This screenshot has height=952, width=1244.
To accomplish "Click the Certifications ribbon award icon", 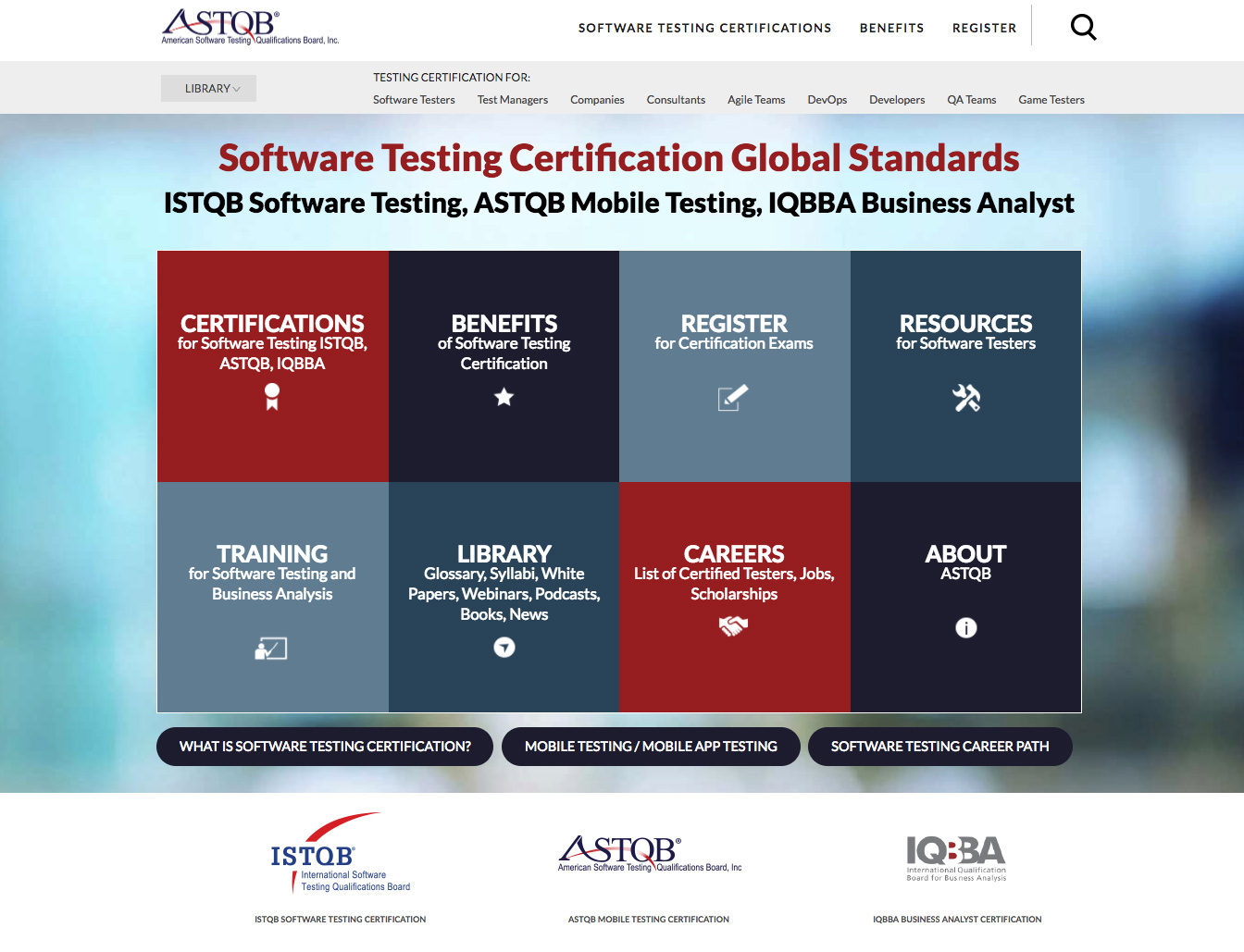I will pyautogui.click(x=272, y=397).
